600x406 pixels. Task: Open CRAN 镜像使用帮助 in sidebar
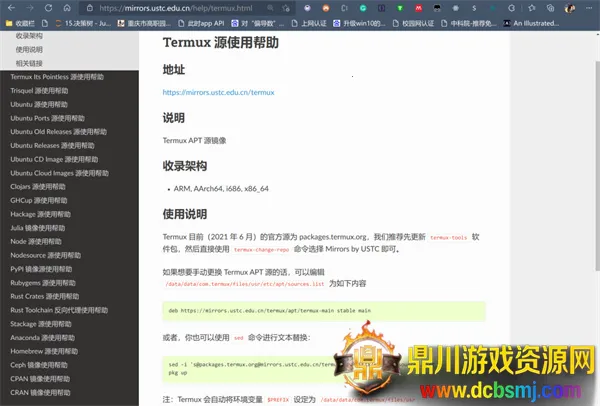pyautogui.click(x=41, y=393)
